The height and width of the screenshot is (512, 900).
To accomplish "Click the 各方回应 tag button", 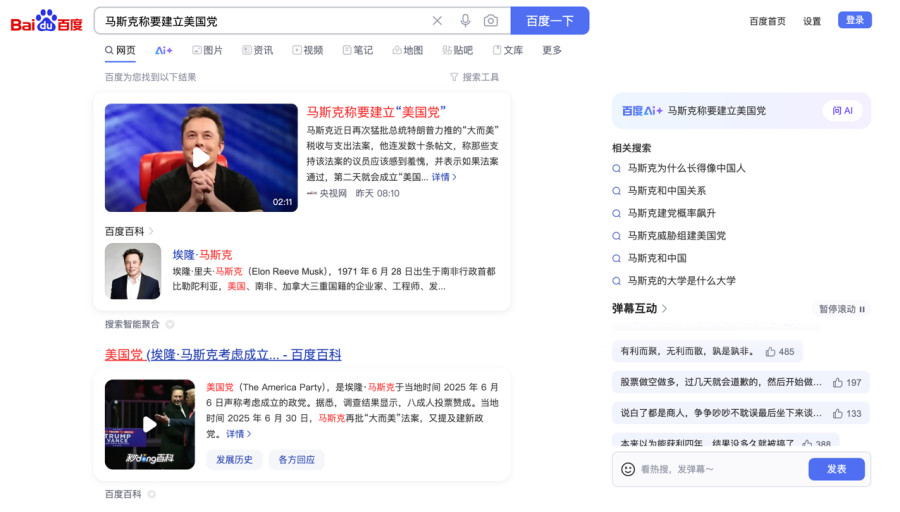I will click(x=296, y=460).
